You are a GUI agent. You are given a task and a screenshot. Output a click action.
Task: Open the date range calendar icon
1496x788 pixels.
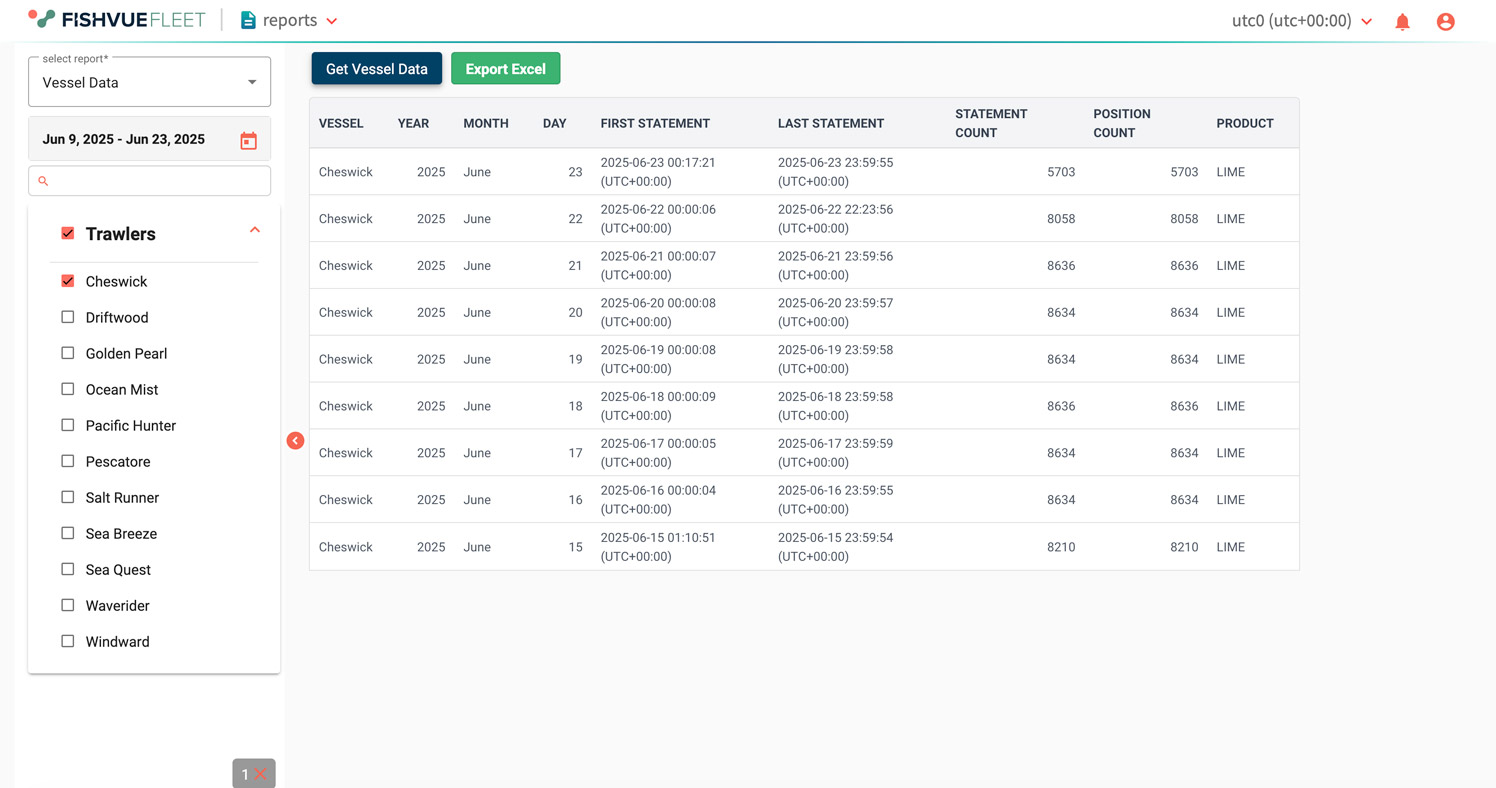248,141
